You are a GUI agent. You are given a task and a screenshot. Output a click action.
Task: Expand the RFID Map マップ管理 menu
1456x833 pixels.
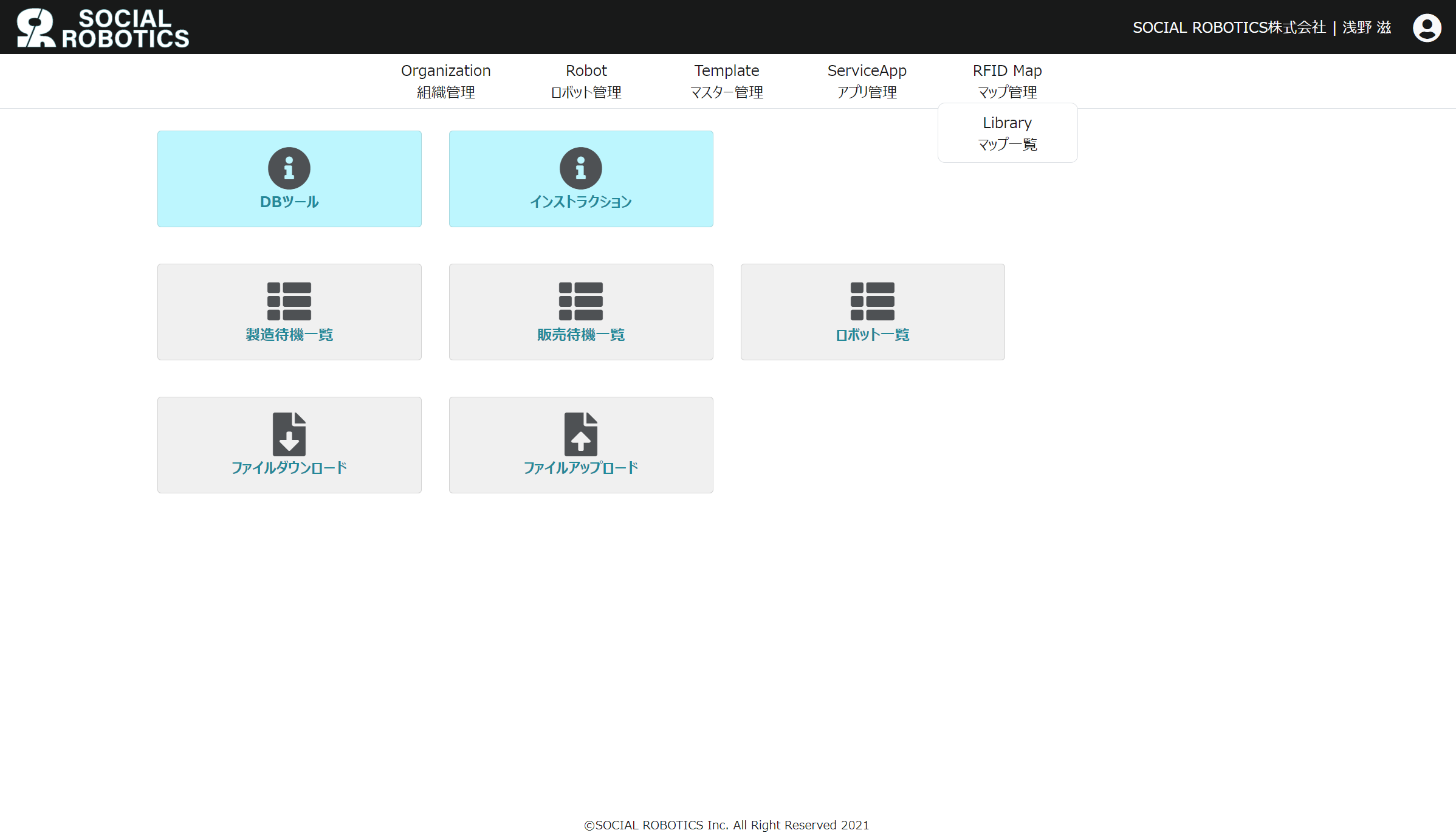pos(1007,81)
